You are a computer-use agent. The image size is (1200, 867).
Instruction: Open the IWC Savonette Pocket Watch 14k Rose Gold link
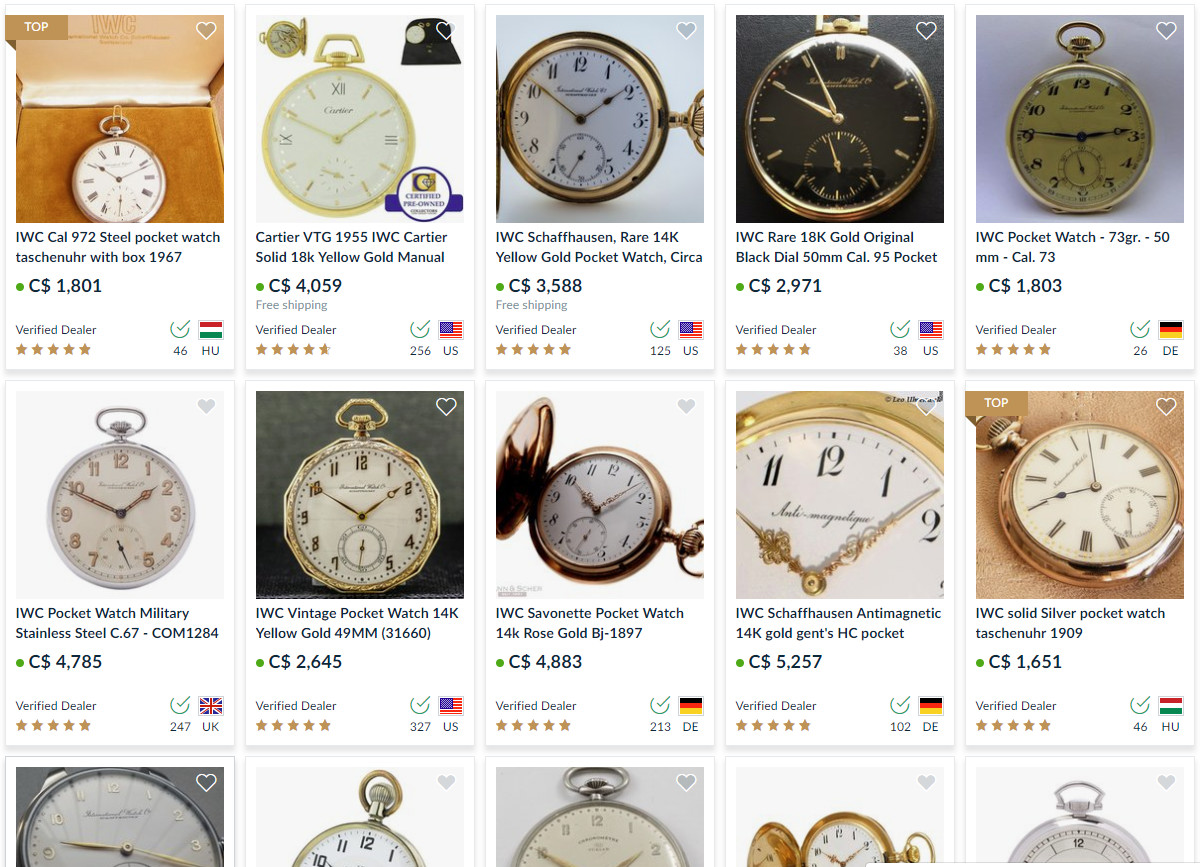pyautogui.click(x=590, y=623)
